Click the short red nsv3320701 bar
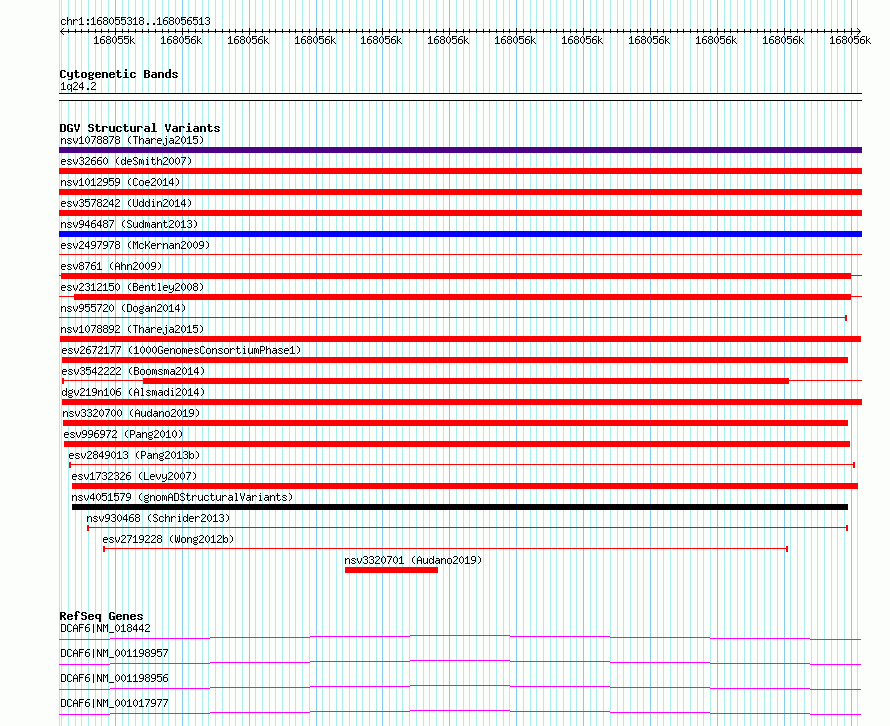Viewport: 890px width, 726px height. pyautogui.click(x=391, y=570)
